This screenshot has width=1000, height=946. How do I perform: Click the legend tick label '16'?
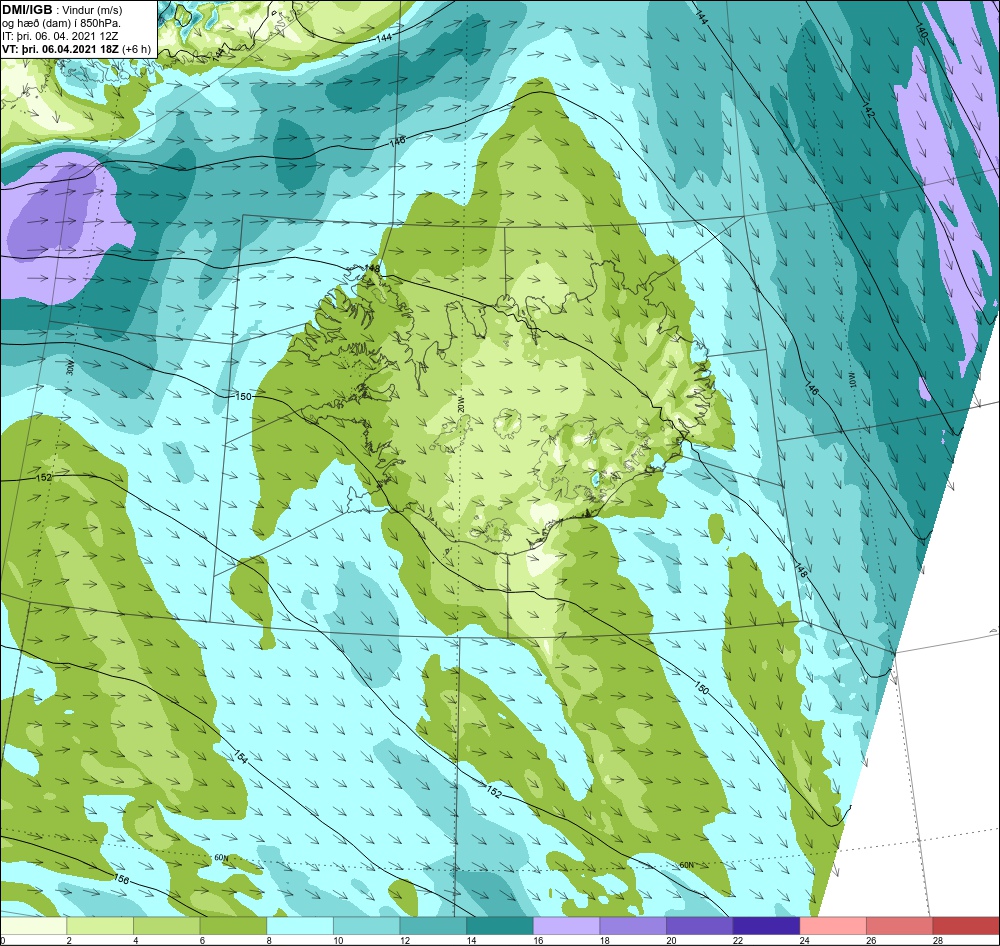[538, 940]
